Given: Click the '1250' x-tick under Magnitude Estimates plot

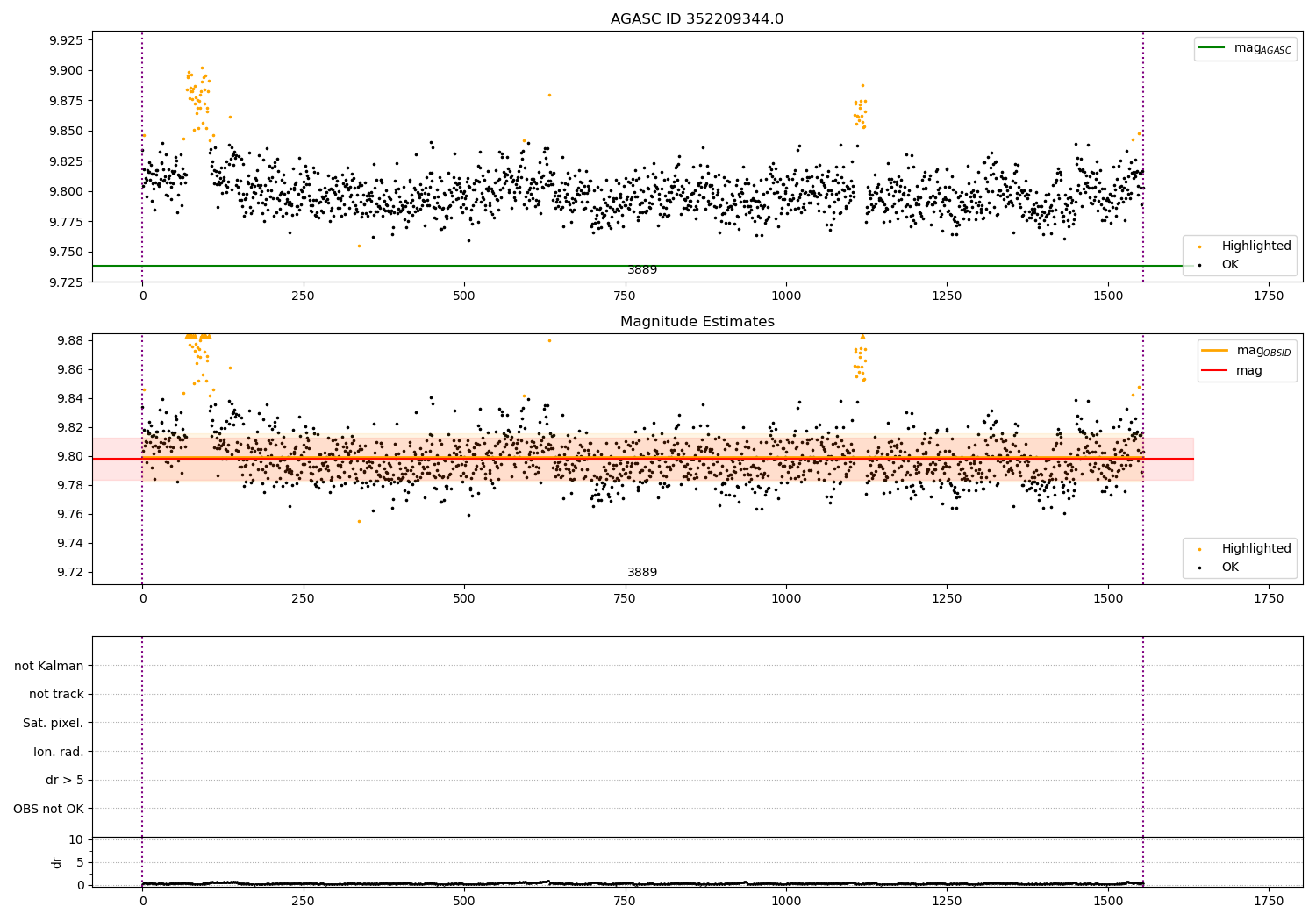Looking at the screenshot, I should pos(947,599).
